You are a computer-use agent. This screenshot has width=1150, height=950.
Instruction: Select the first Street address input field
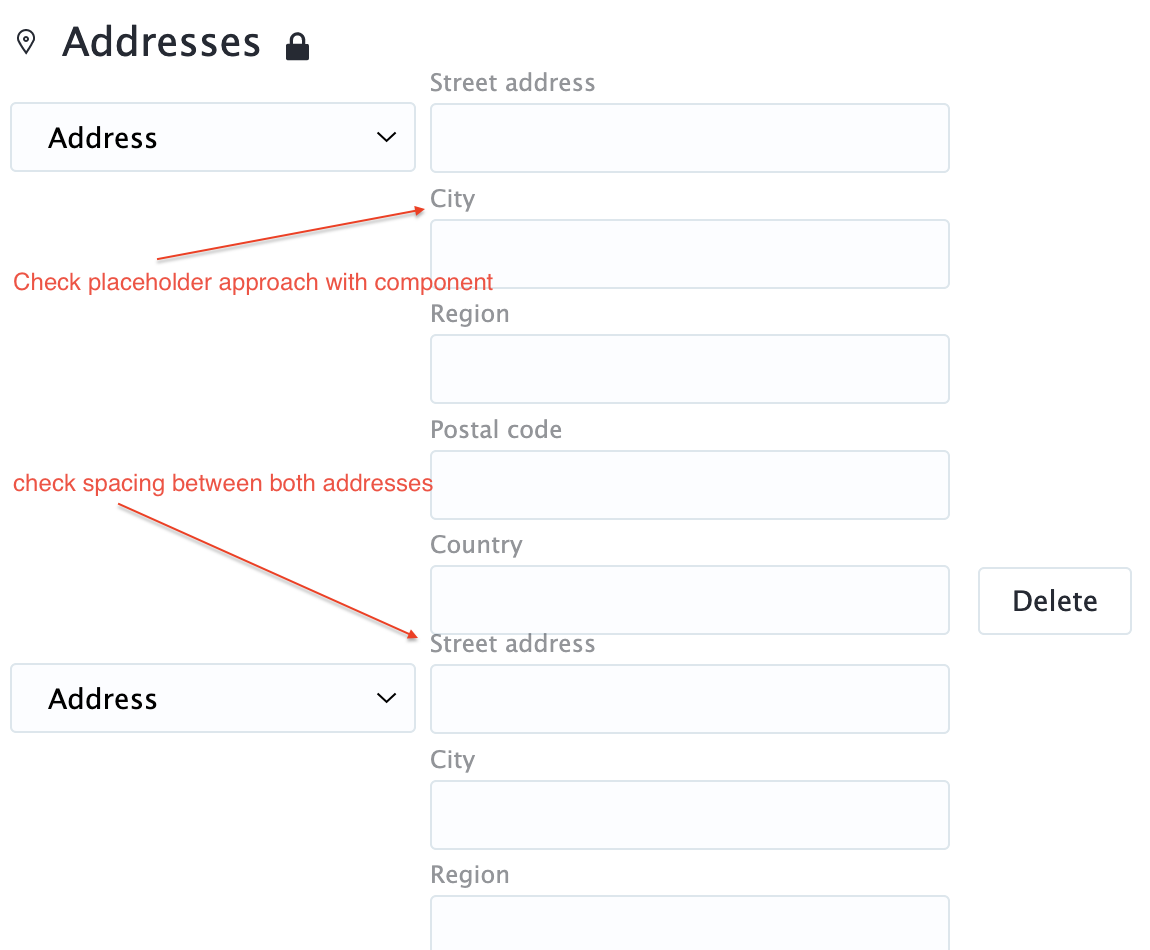[689, 138]
